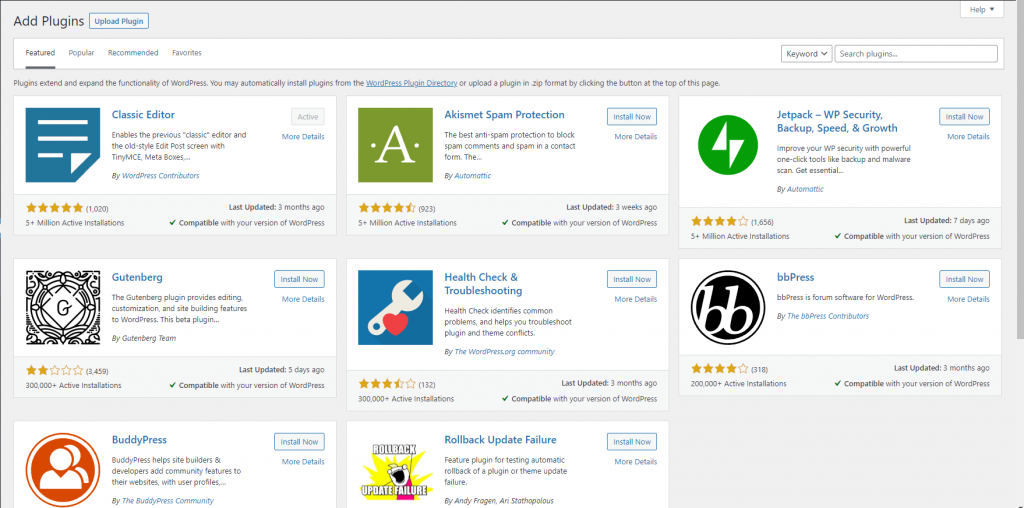The height and width of the screenshot is (508, 1024).
Task: Open the Keyword search type dropdown
Action: 805,54
